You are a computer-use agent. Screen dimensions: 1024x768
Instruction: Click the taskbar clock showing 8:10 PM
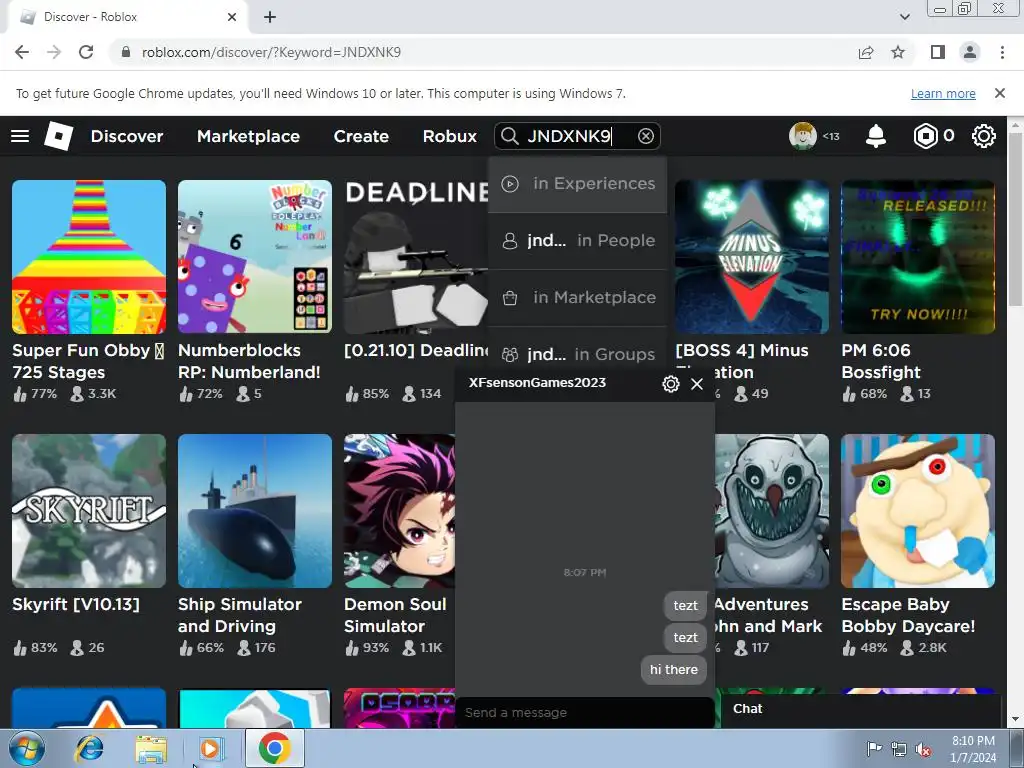[x=973, y=749]
